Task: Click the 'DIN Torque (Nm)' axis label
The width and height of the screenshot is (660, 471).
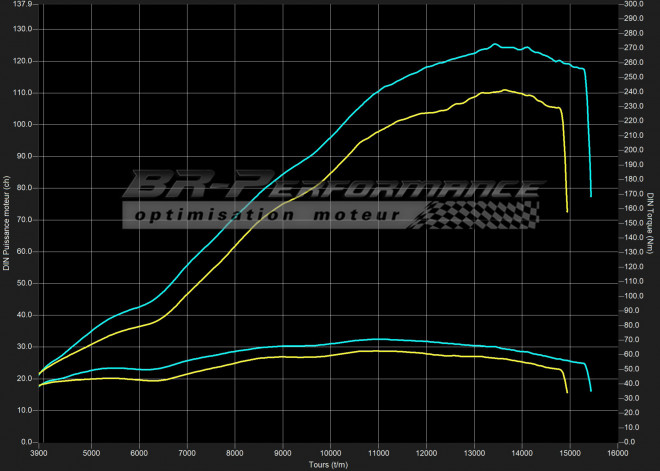Action: click(651, 222)
